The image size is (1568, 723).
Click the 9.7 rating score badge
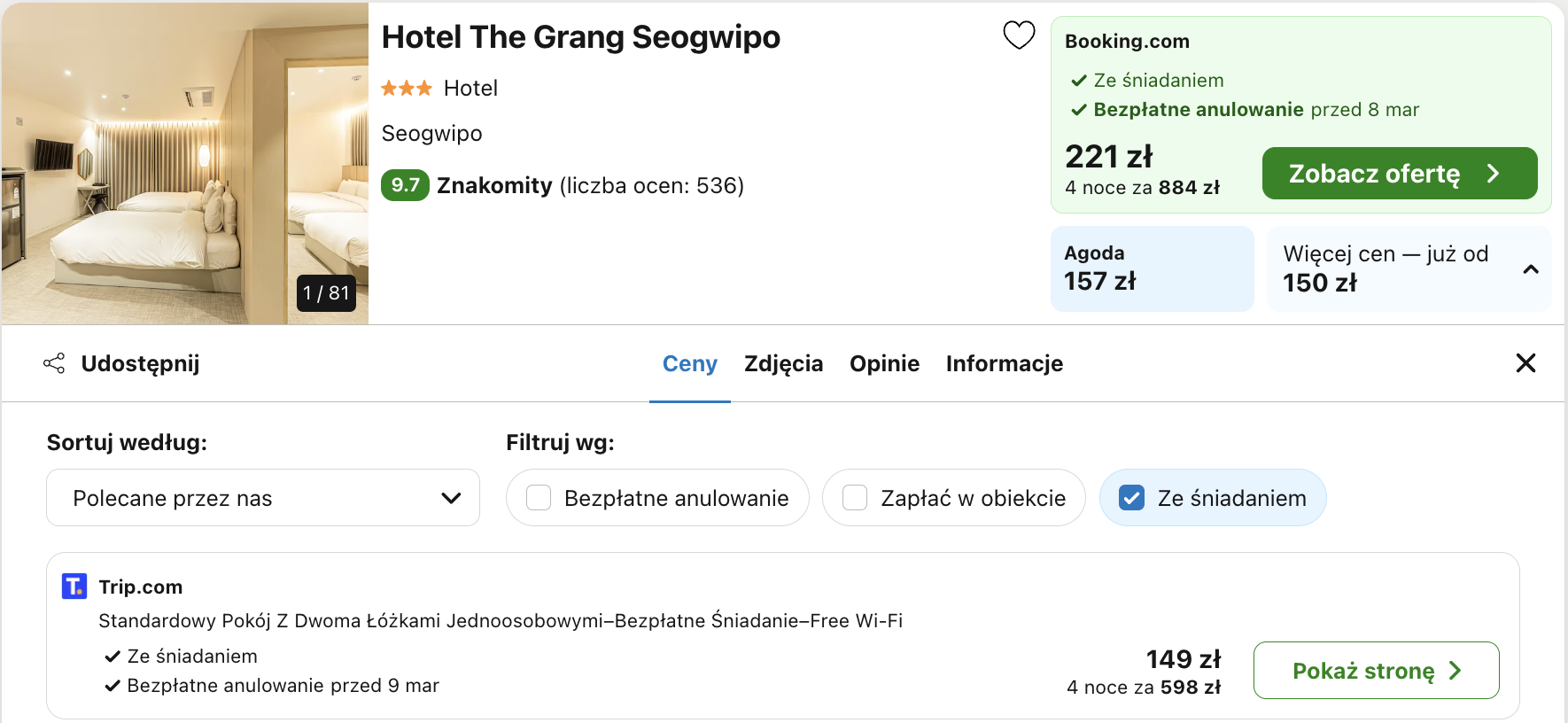(x=405, y=185)
